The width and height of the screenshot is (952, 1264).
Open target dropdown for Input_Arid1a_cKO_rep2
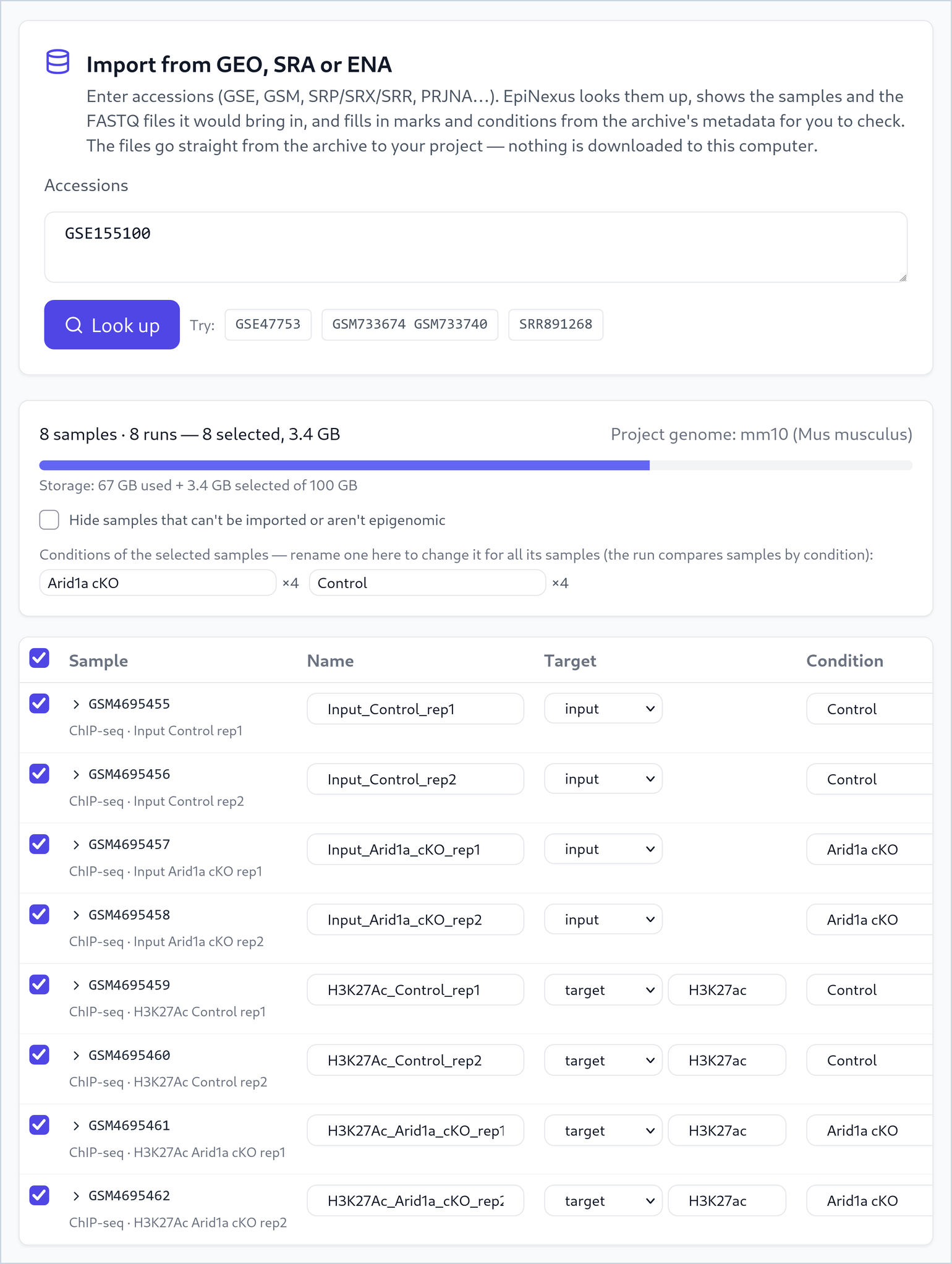click(603, 920)
